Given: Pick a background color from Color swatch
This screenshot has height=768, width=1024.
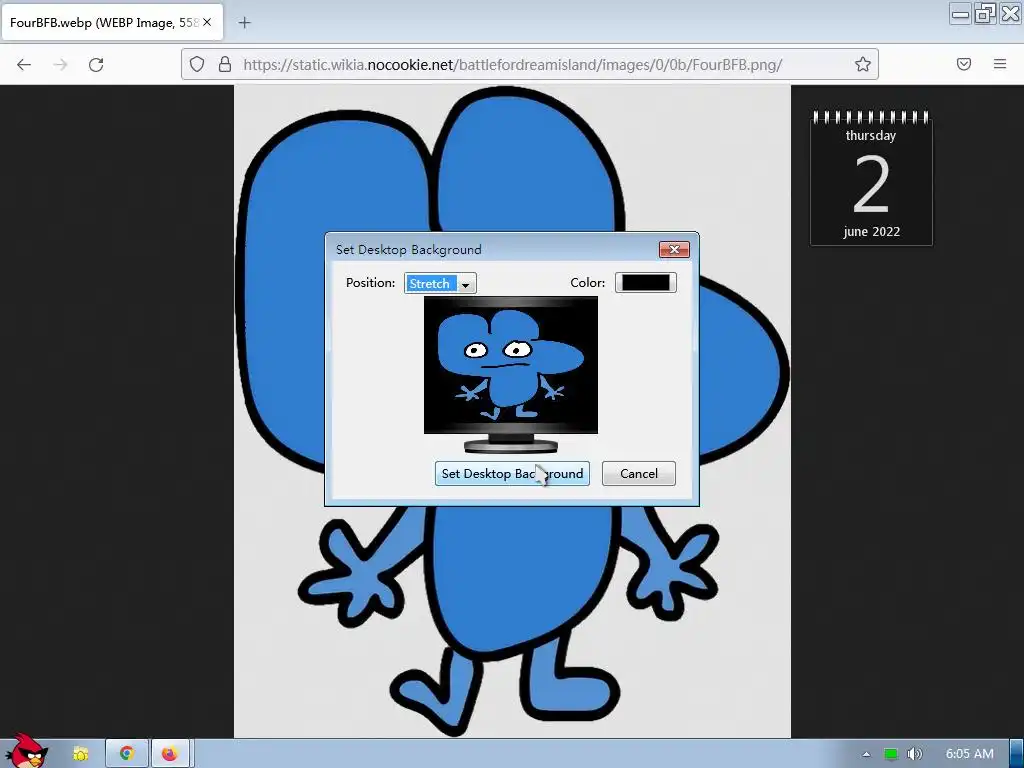Looking at the screenshot, I should point(645,283).
